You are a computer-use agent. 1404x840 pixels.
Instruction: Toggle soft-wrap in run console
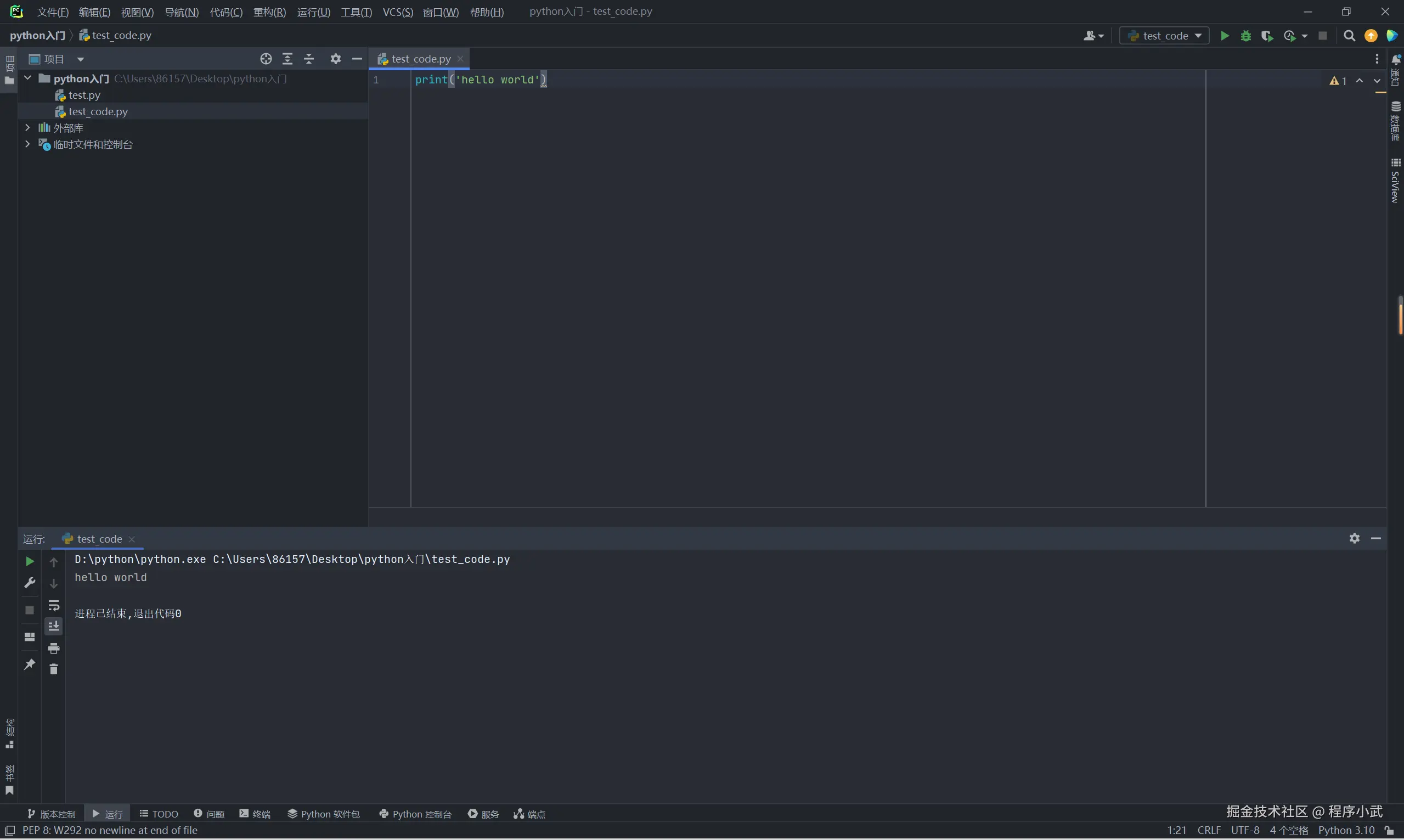click(x=54, y=606)
